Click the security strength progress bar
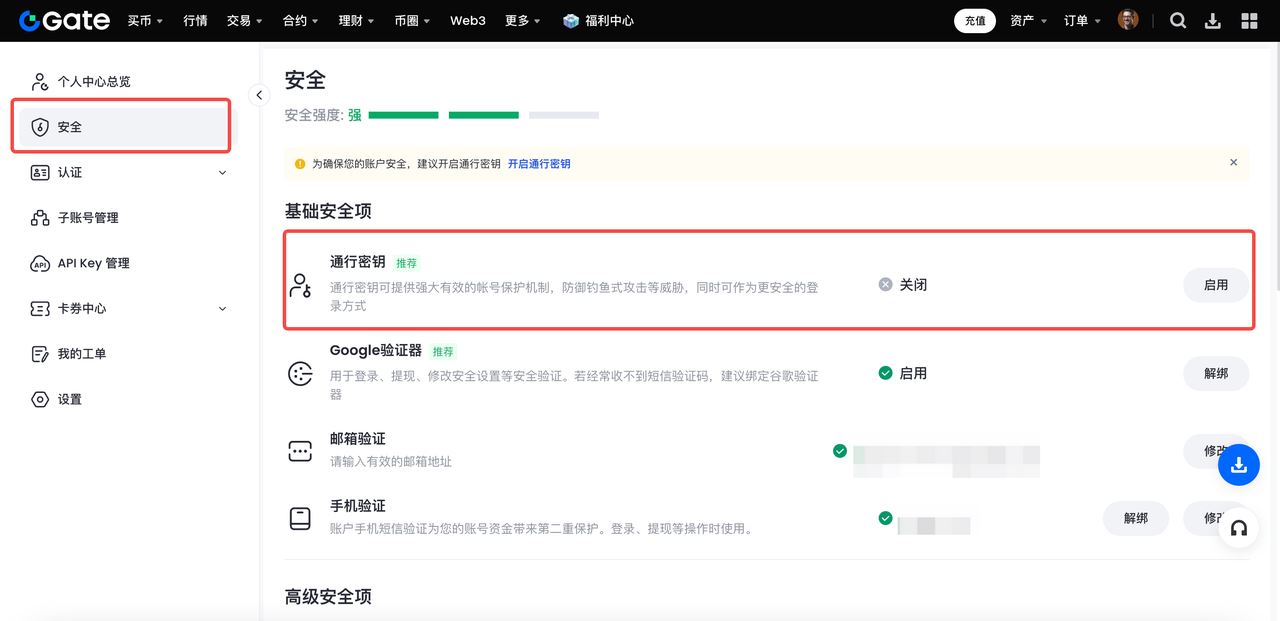1280x621 pixels. pos(483,115)
